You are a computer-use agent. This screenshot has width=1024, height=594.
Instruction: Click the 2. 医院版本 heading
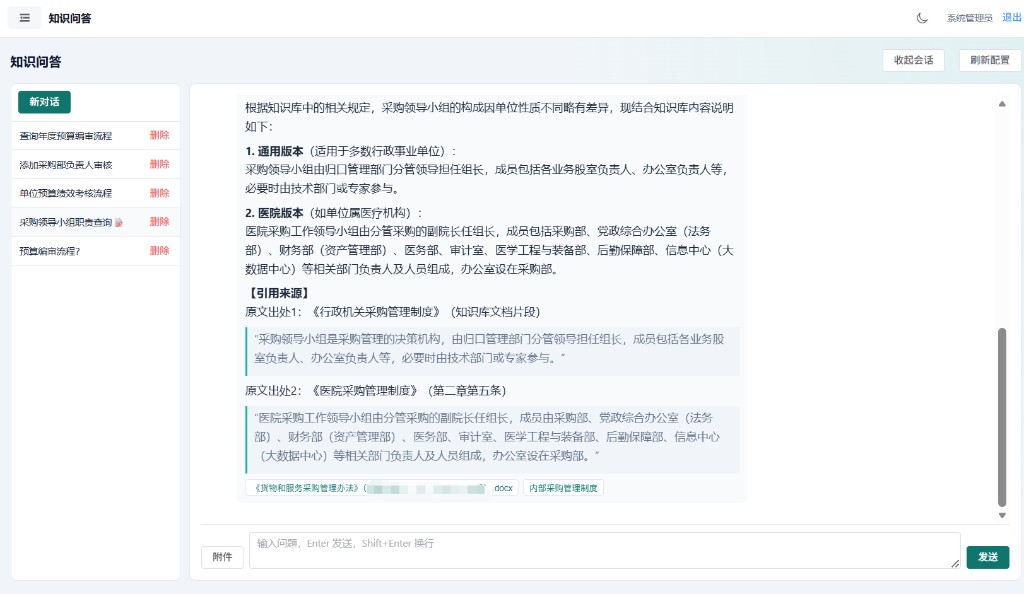274,213
